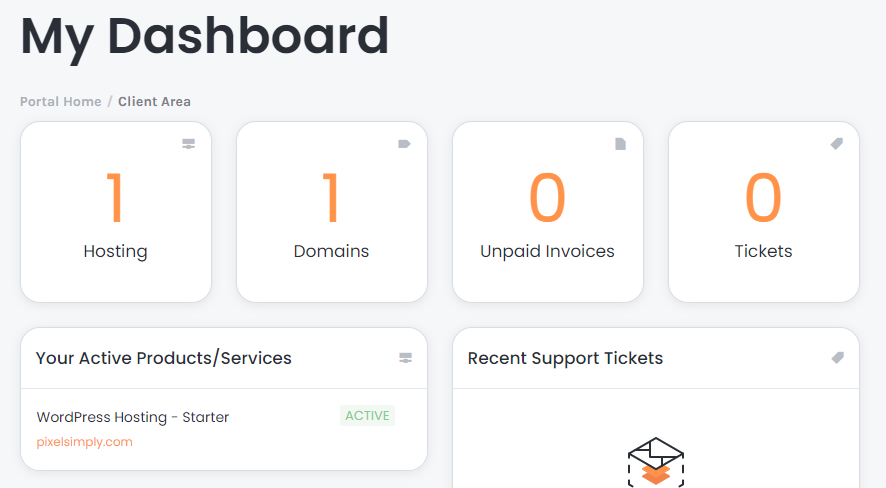This screenshot has width=886, height=488.
Task: Visit the pixelsimply.com domain link
Action: tap(84, 442)
